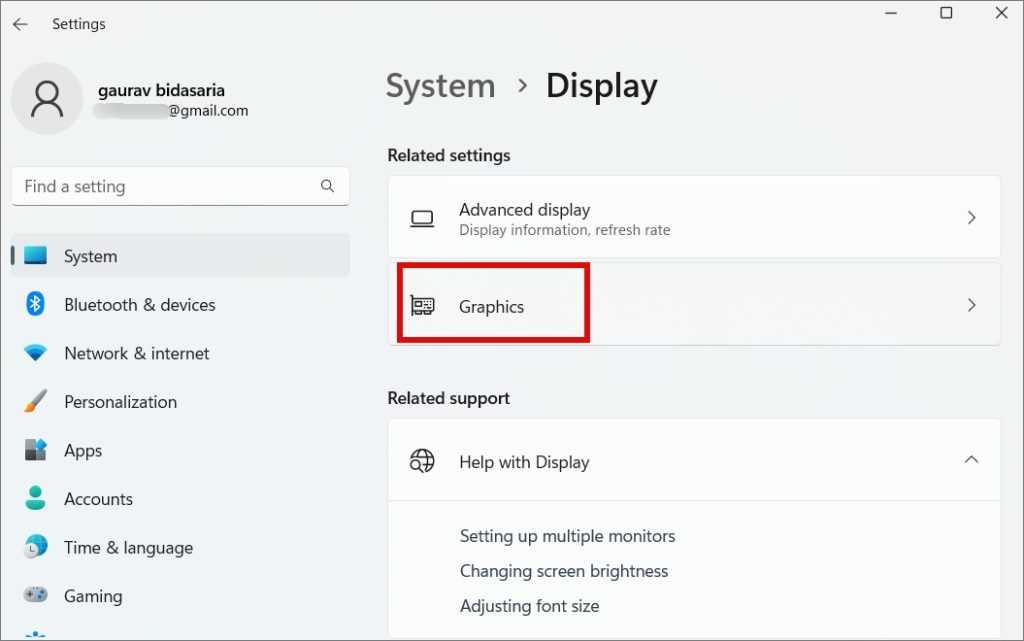Click the back arrow in Settings
Screen dimensions: 1024x641
coord(20,24)
